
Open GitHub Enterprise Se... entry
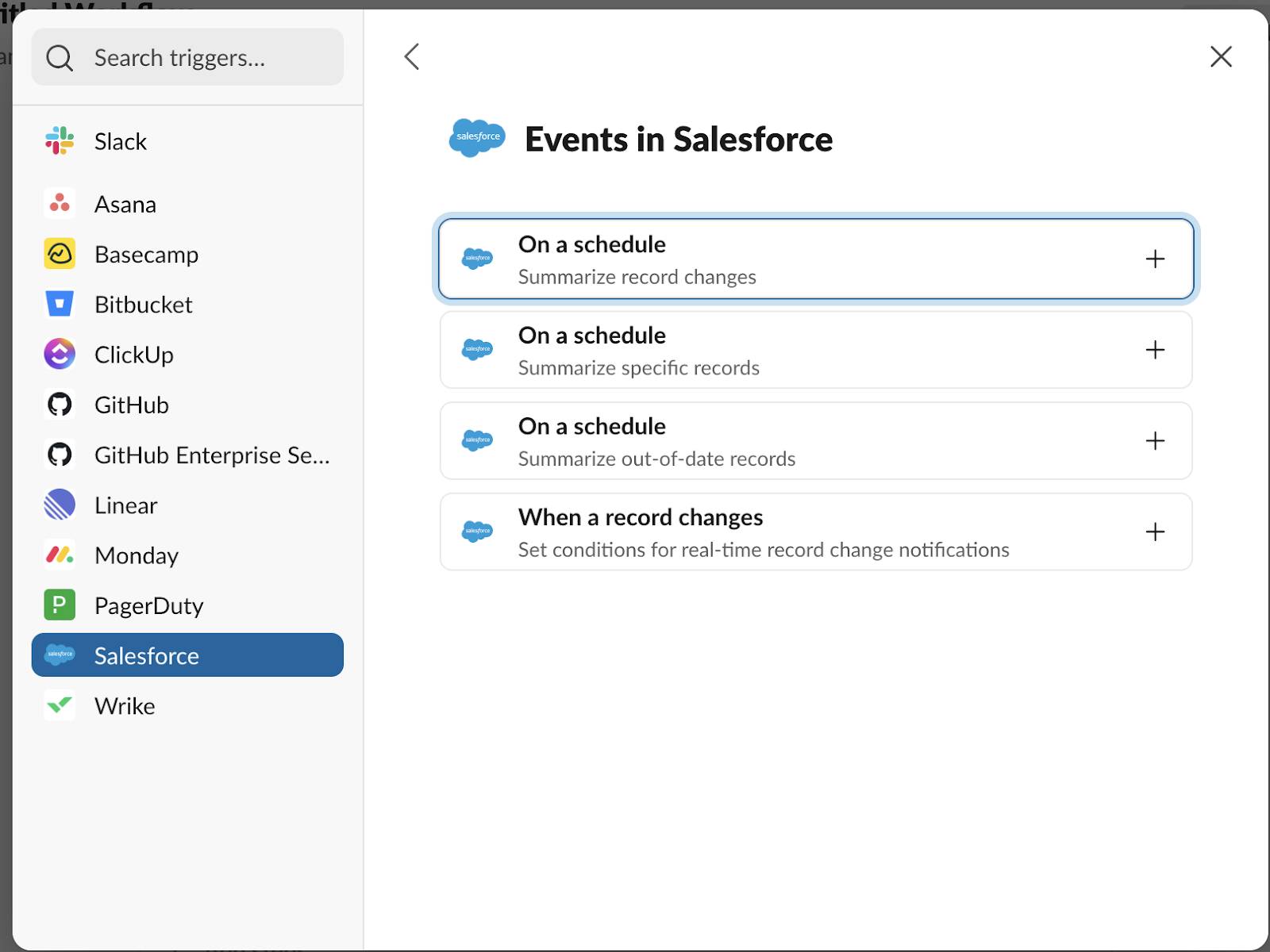click(187, 455)
